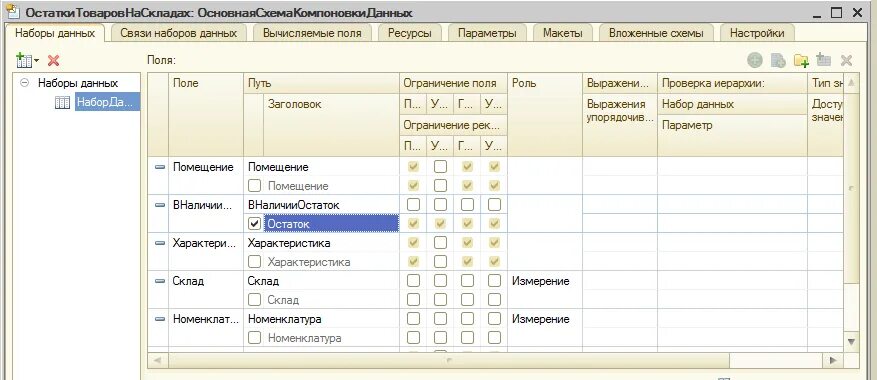Uncheck the Остаток header checkbox
This screenshot has height=380, width=877.
(x=254, y=224)
